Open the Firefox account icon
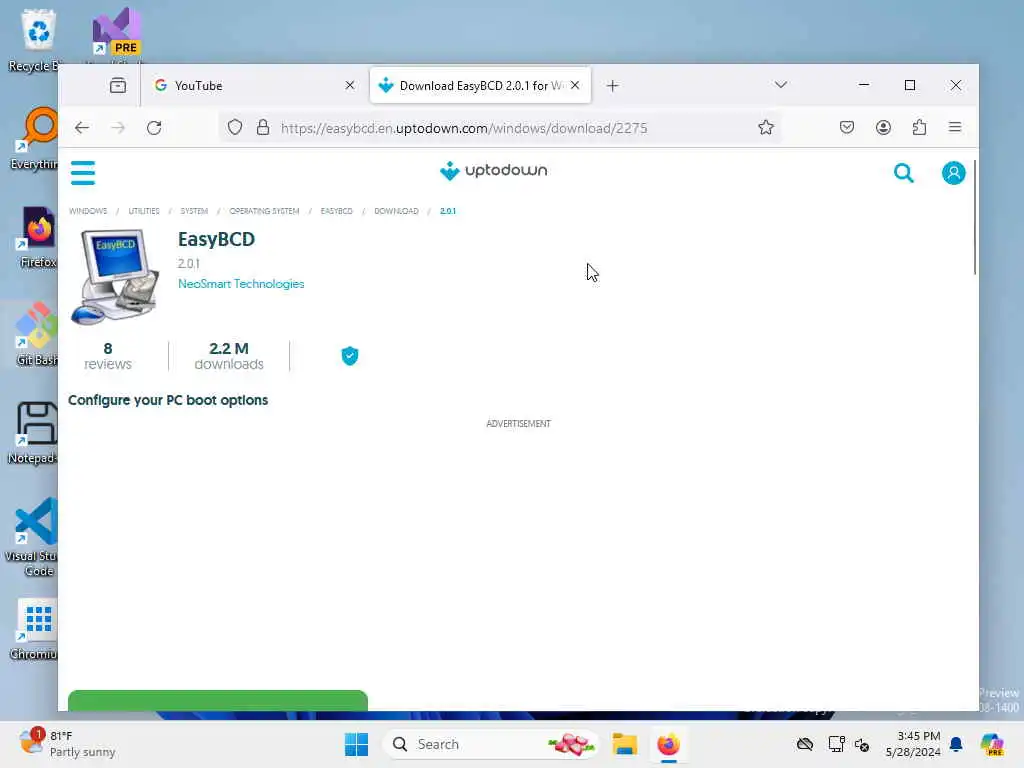 pyautogui.click(x=884, y=127)
